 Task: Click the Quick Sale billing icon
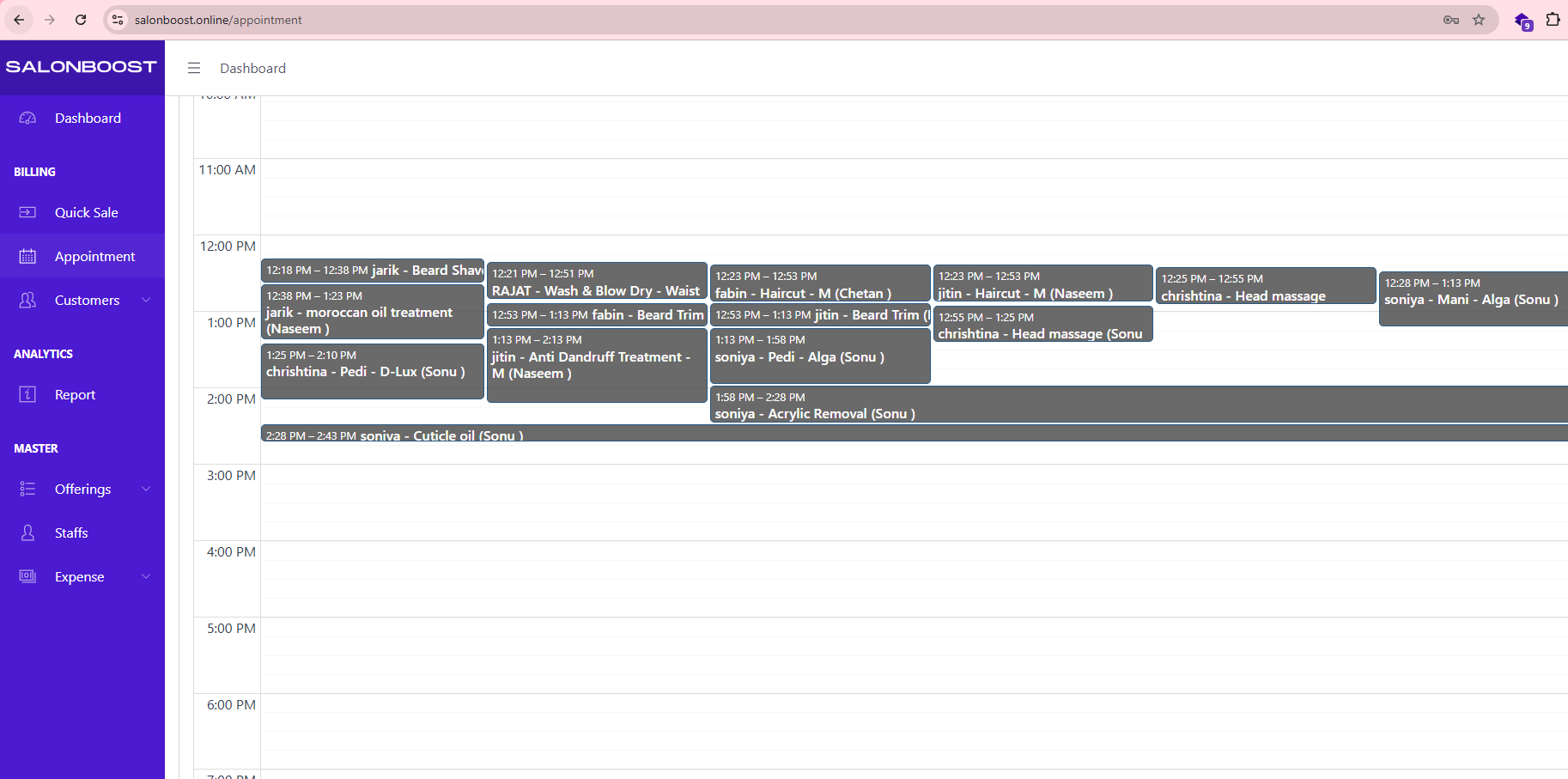point(27,212)
